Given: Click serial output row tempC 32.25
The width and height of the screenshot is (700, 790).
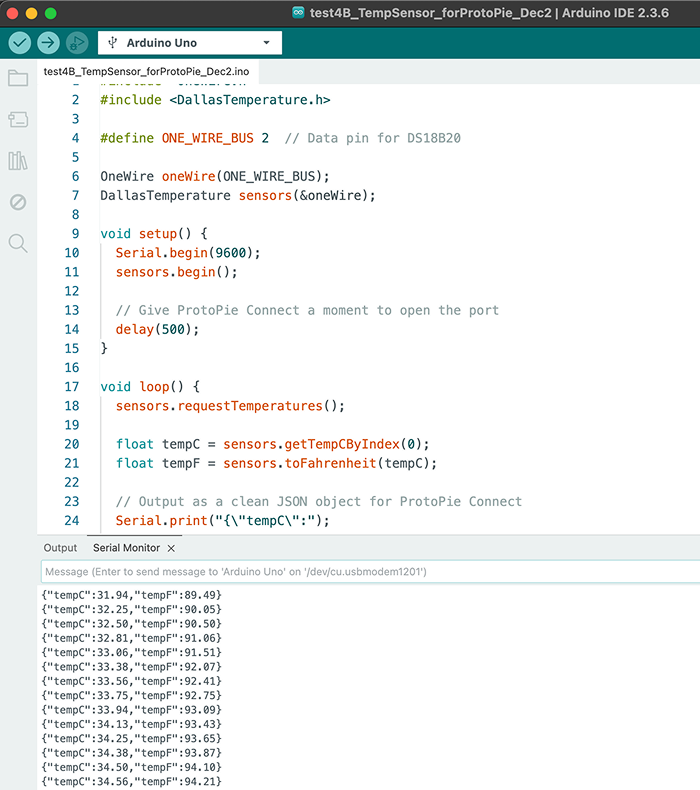Looking at the screenshot, I should (x=132, y=610).
